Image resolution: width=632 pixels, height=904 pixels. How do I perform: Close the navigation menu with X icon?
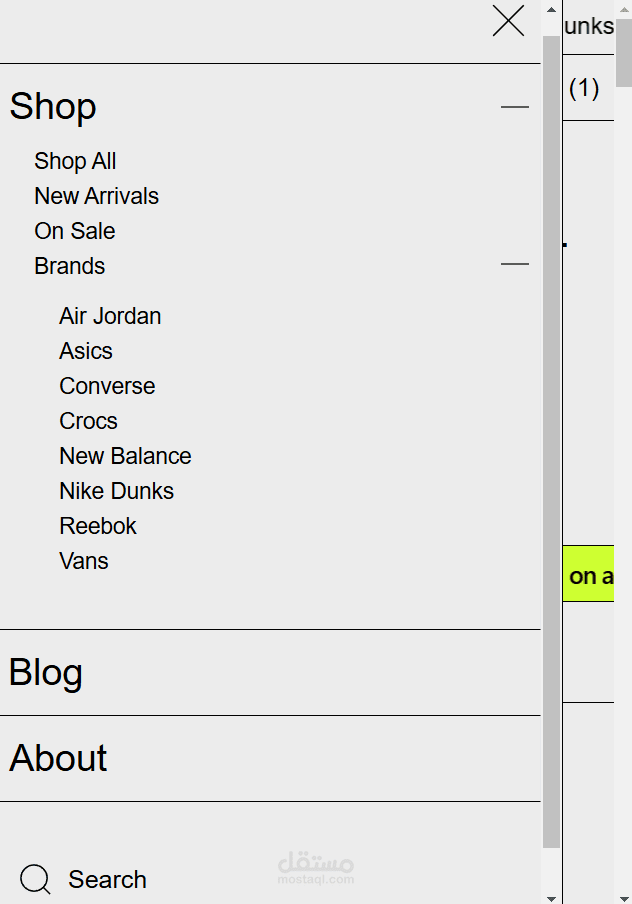tap(508, 21)
